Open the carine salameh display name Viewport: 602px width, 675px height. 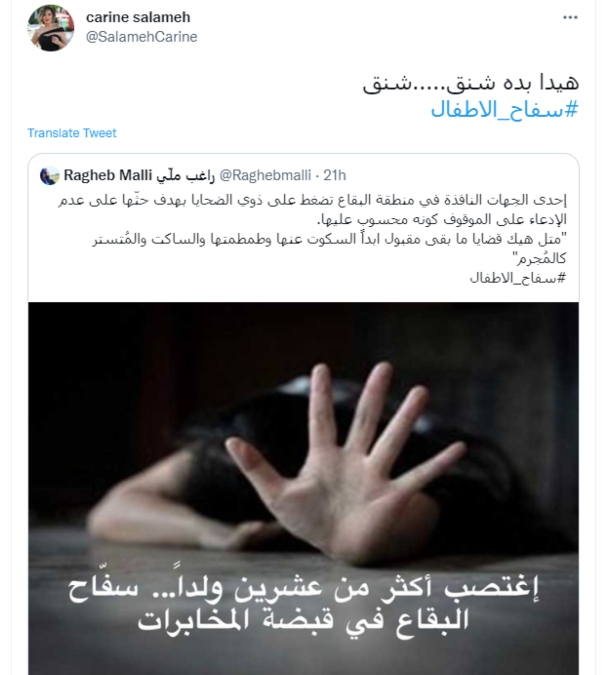138,17
